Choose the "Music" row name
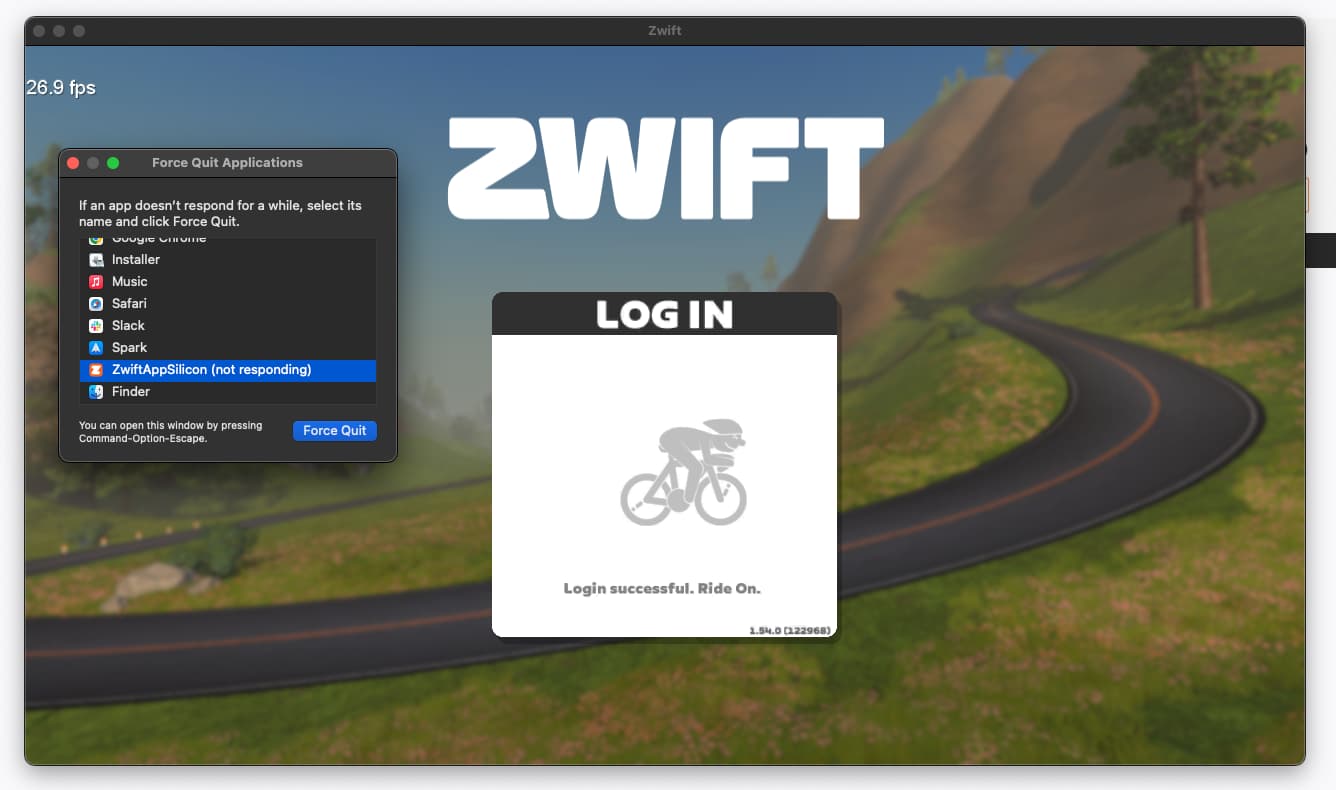This screenshot has width=1336, height=790. (x=130, y=282)
